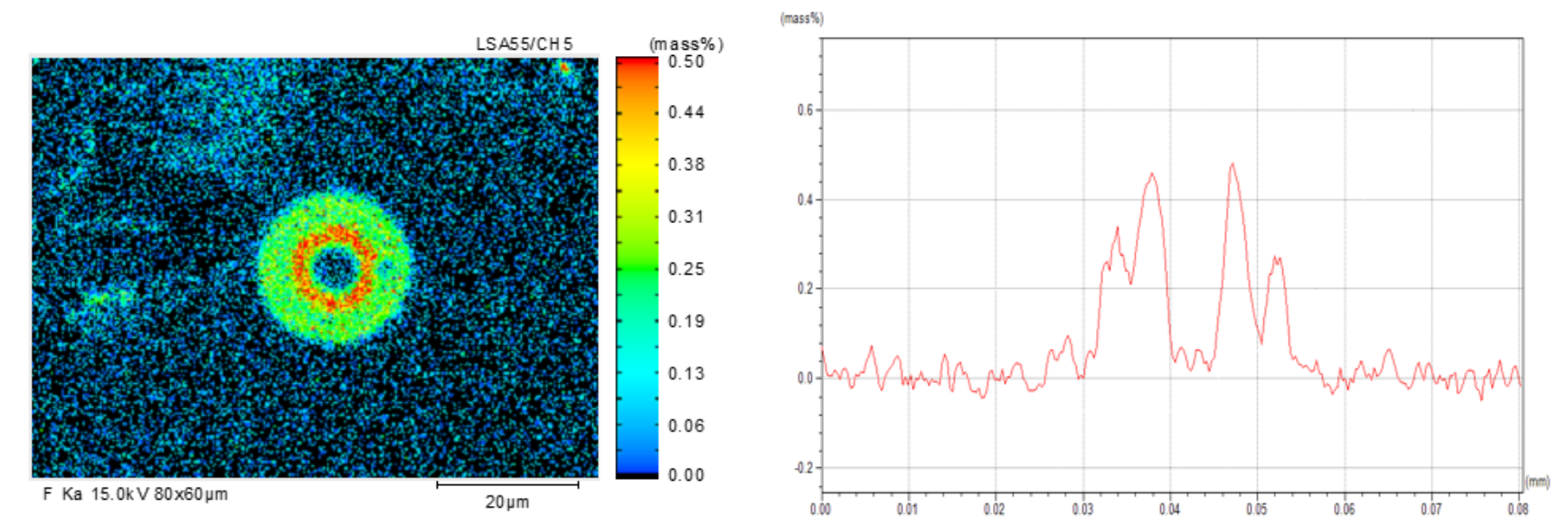Click the -0.2 label on the graph y-axis
The height and width of the screenshot is (524, 1568).
[803, 468]
